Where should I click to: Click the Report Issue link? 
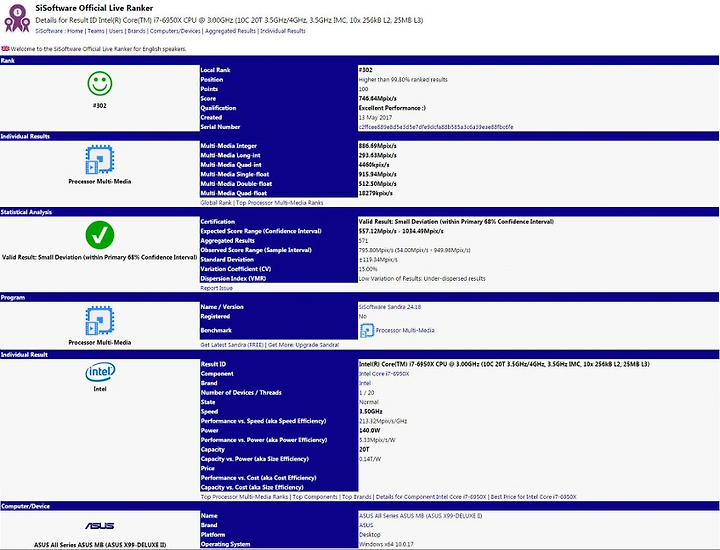(216, 288)
